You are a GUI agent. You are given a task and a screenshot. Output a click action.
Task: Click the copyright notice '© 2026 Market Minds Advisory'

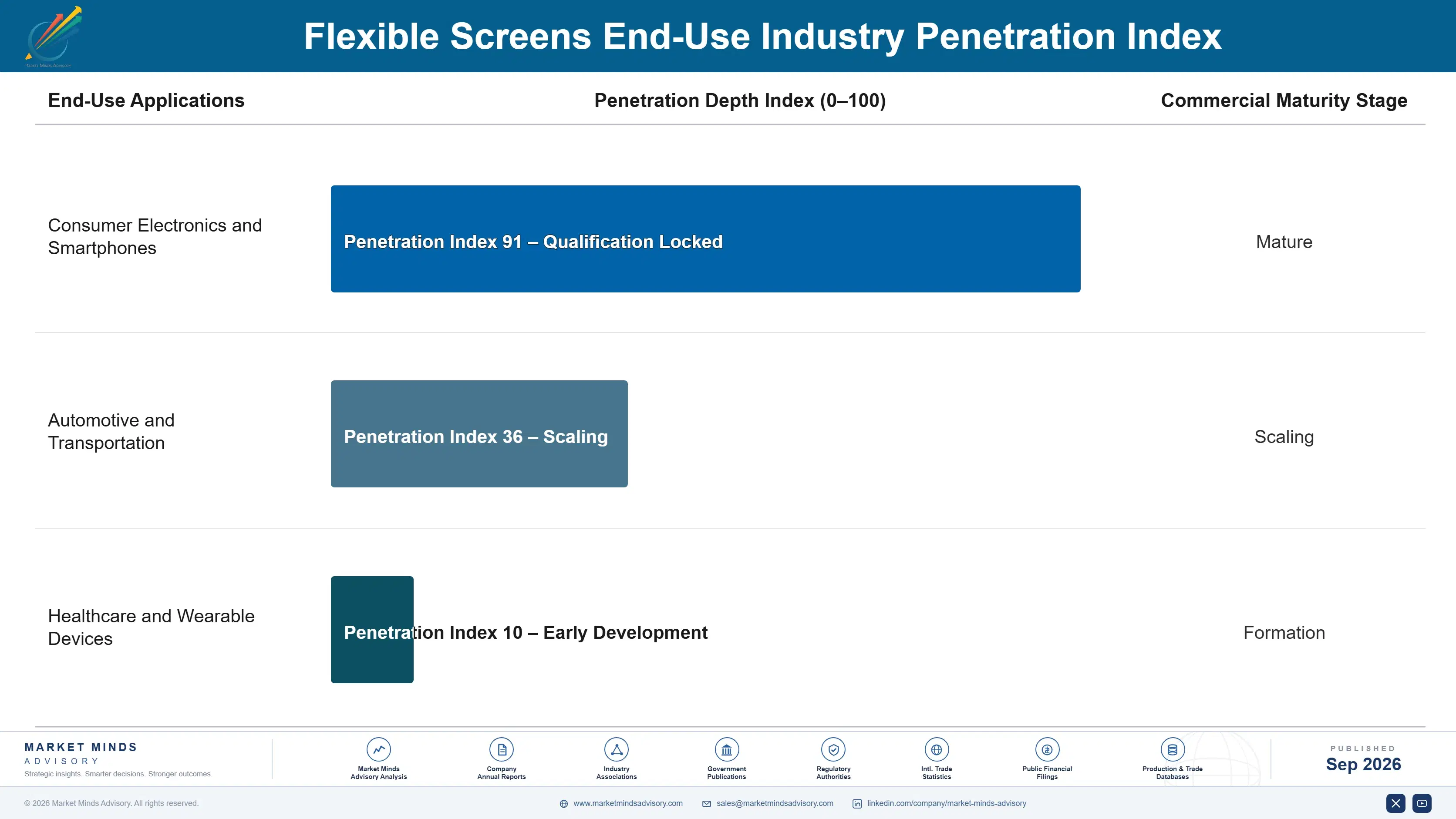[x=111, y=803]
